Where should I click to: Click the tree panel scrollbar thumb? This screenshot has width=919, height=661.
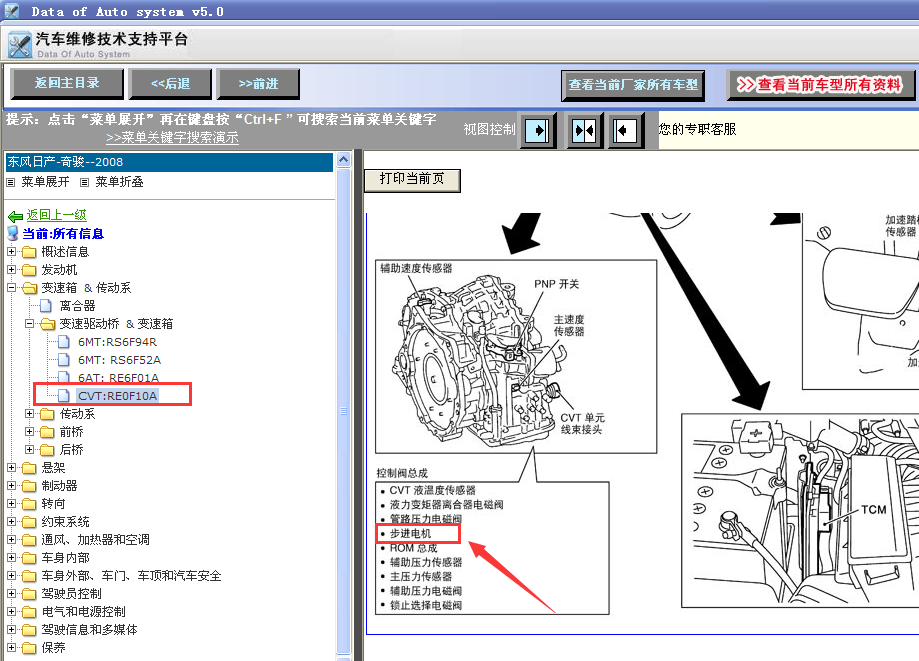tap(344, 410)
